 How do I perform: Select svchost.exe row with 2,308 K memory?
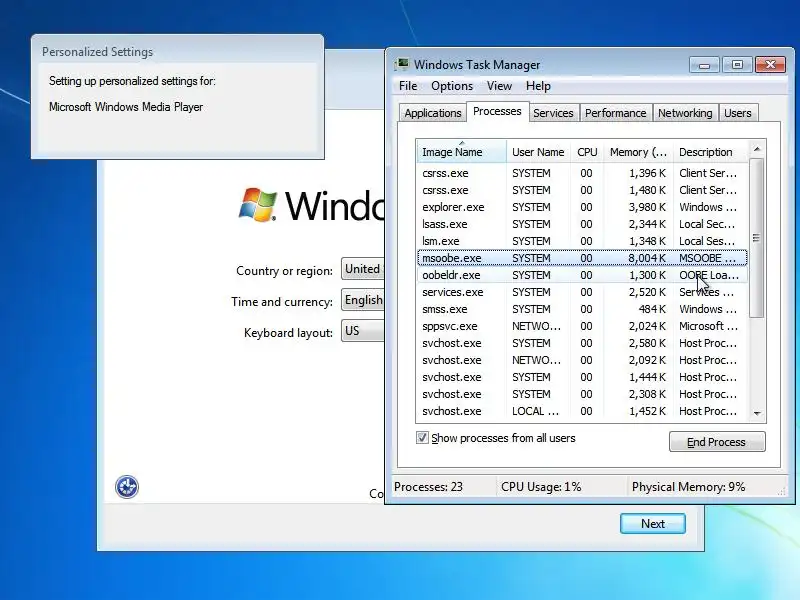coord(582,394)
